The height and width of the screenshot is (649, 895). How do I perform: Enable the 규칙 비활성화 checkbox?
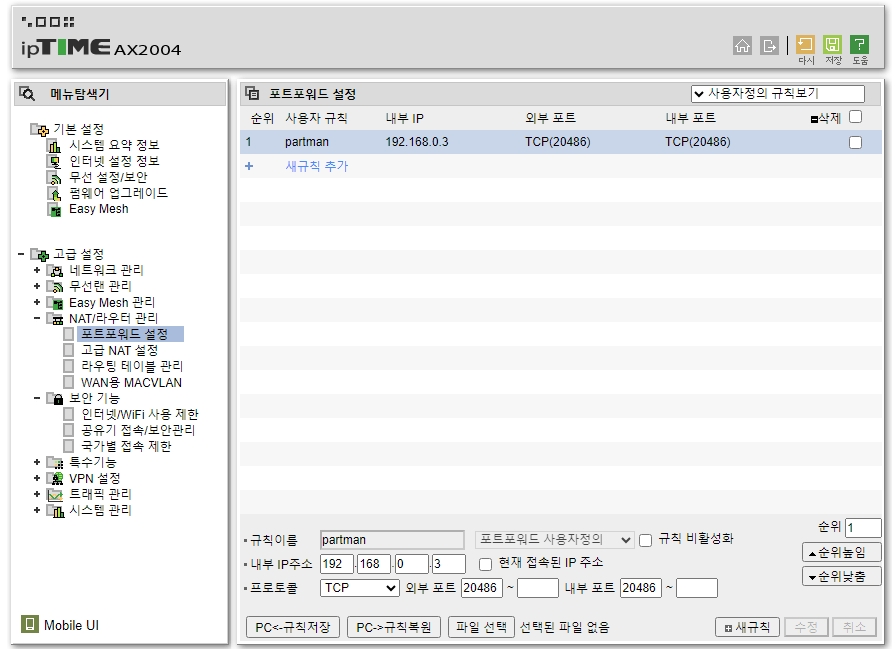645,540
